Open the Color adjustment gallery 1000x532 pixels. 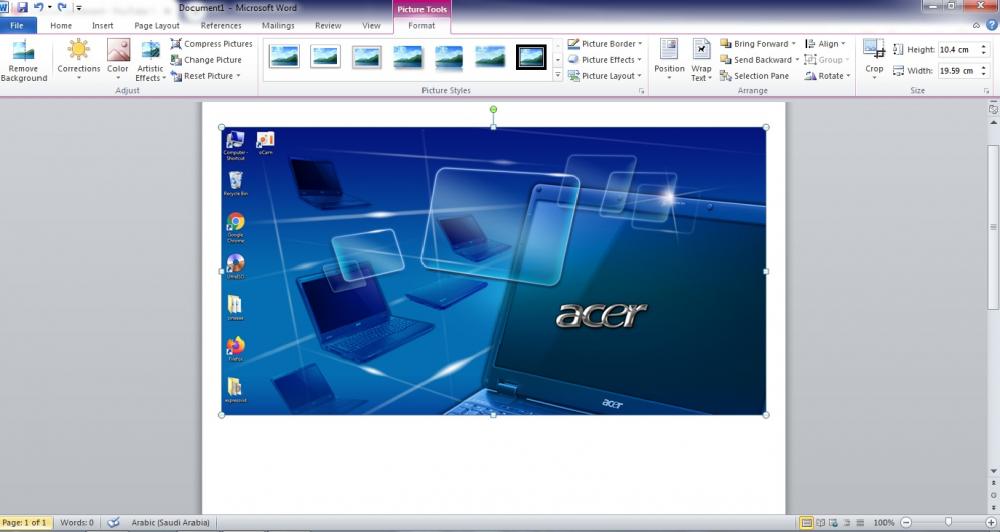tap(117, 59)
